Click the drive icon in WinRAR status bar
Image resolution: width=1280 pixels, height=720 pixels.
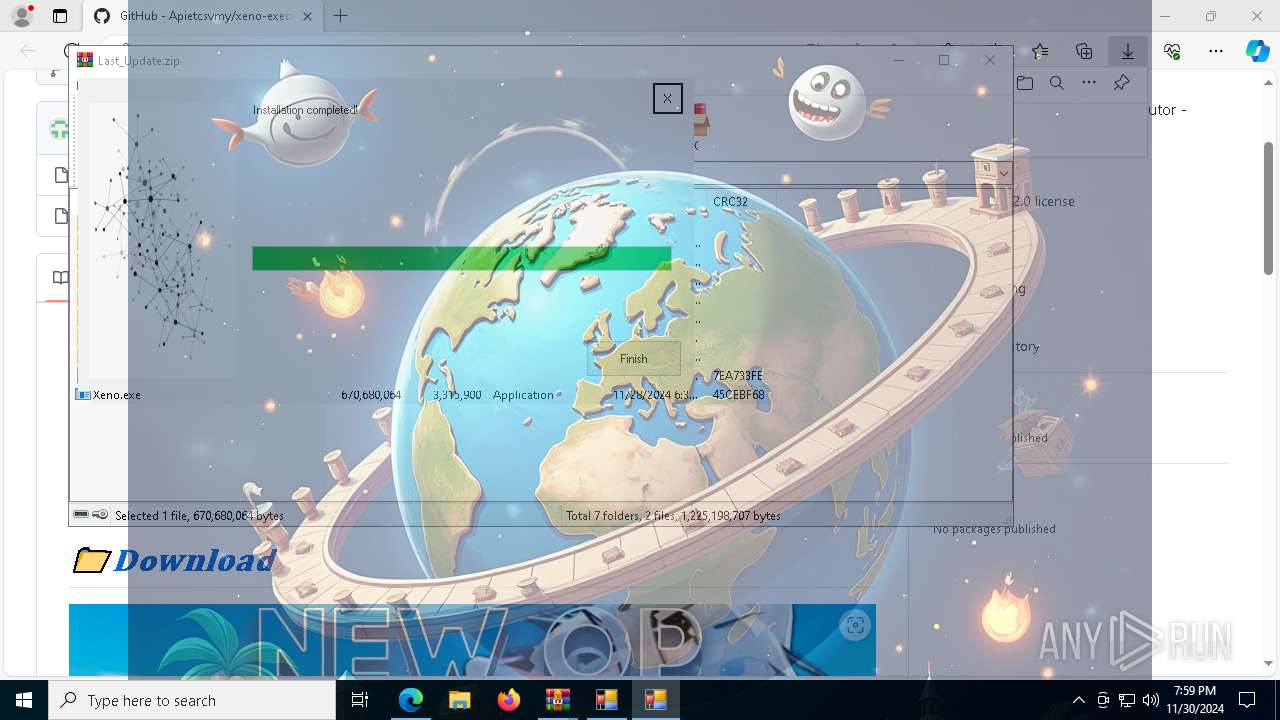pos(81,515)
